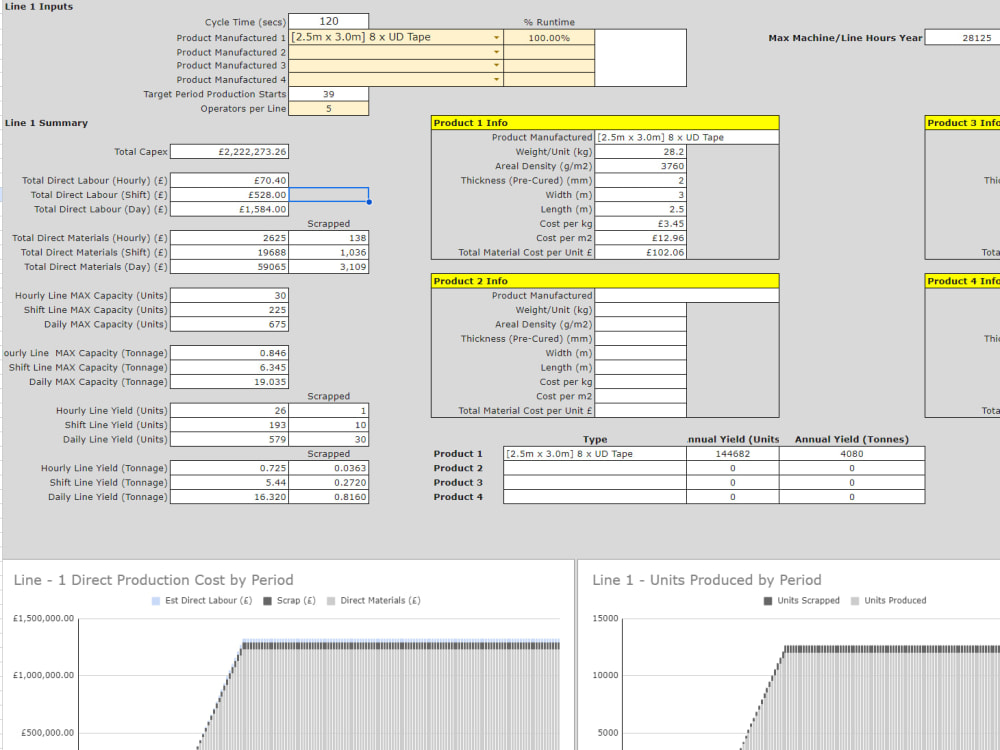Click the Units Produced legend swatch
Image resolution: width=1000 pixels, height=750 pixels.
[x=855, y=601]
